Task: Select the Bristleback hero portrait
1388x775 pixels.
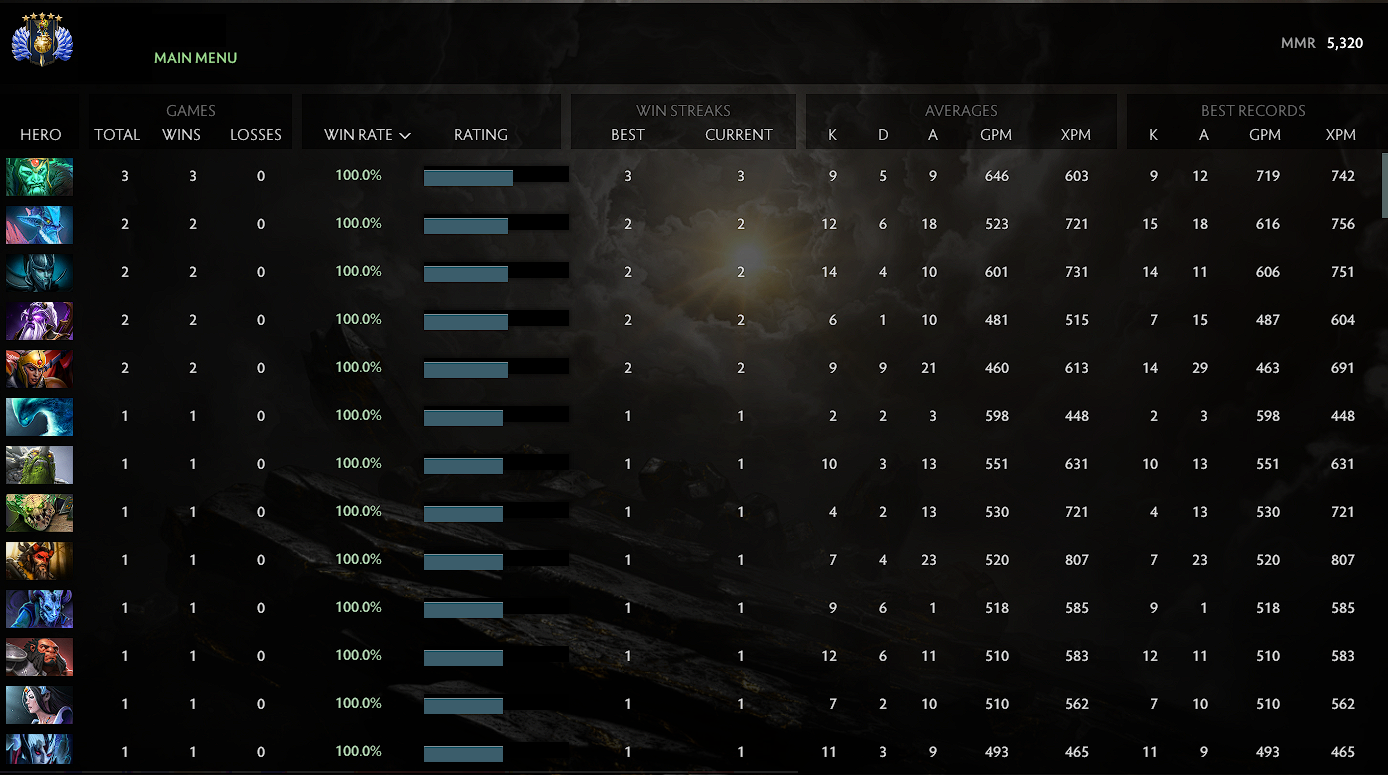Action: (40, 513)
